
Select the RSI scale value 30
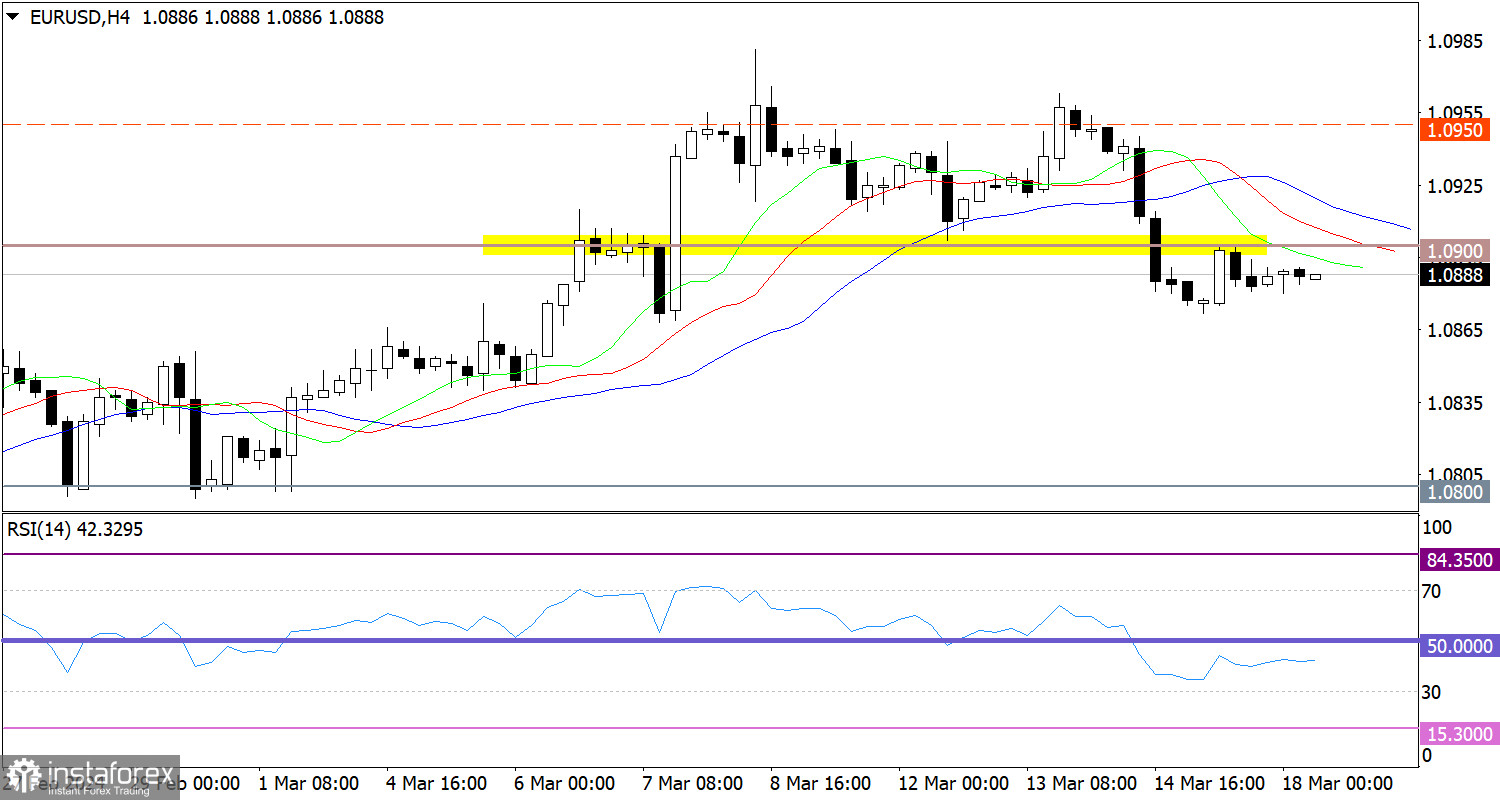coord(1431,692)
